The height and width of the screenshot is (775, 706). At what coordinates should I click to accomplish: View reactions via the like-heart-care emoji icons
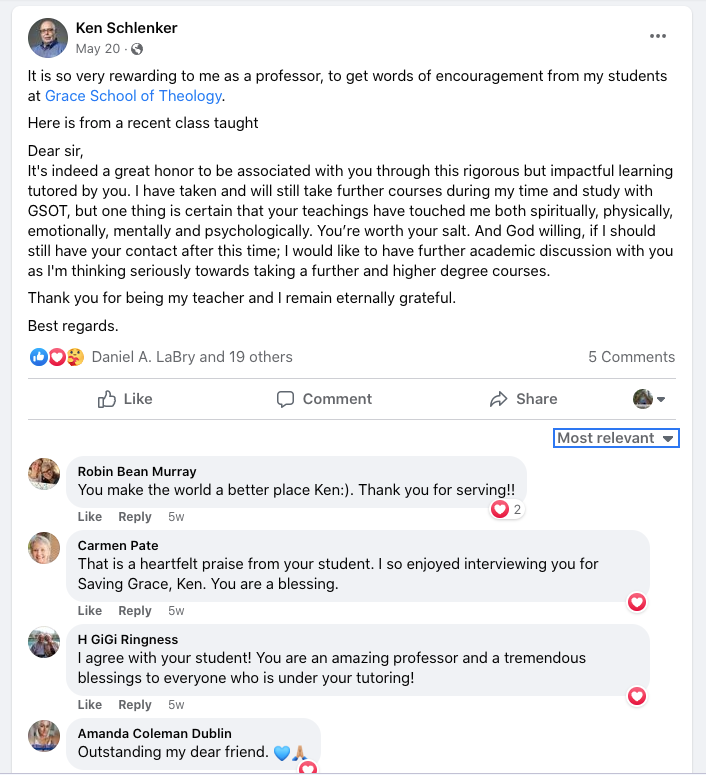click(57, 357)
